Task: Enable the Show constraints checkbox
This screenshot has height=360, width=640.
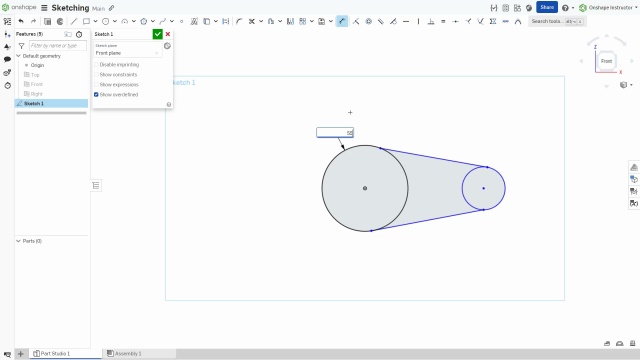Action: point(96,75)
